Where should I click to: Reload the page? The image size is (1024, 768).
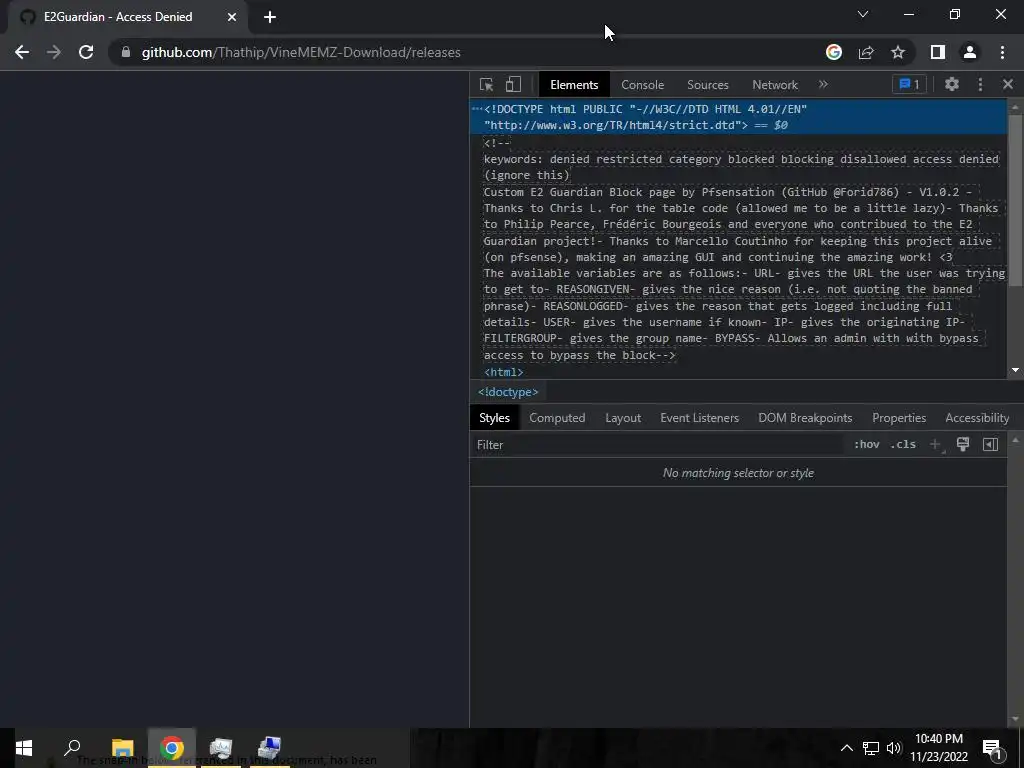86,52
